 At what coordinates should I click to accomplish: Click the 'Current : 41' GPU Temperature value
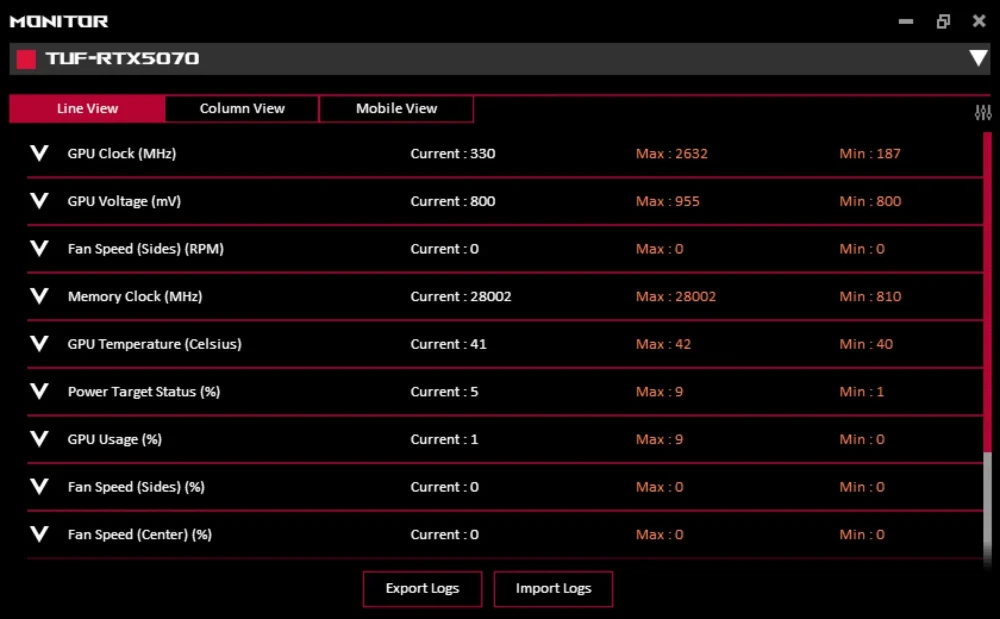(448, 344)
